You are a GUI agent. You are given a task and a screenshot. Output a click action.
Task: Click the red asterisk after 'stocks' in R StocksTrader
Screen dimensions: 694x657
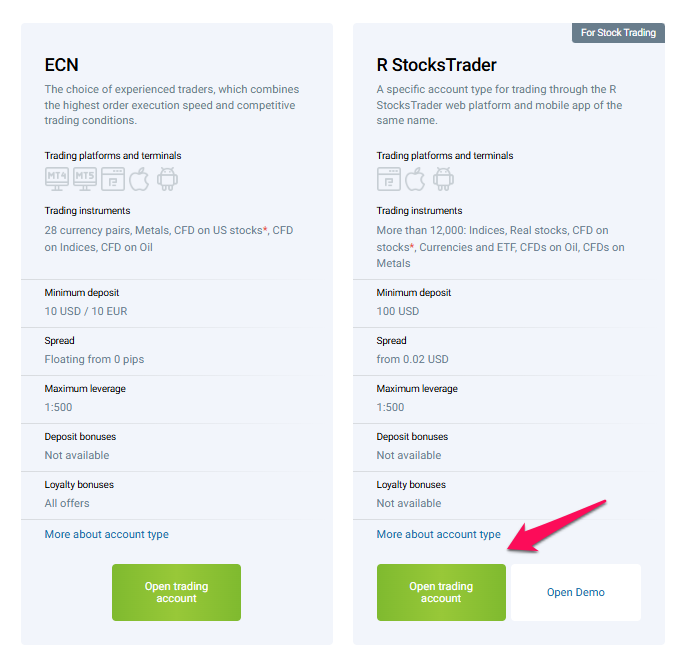click(411, 246)
